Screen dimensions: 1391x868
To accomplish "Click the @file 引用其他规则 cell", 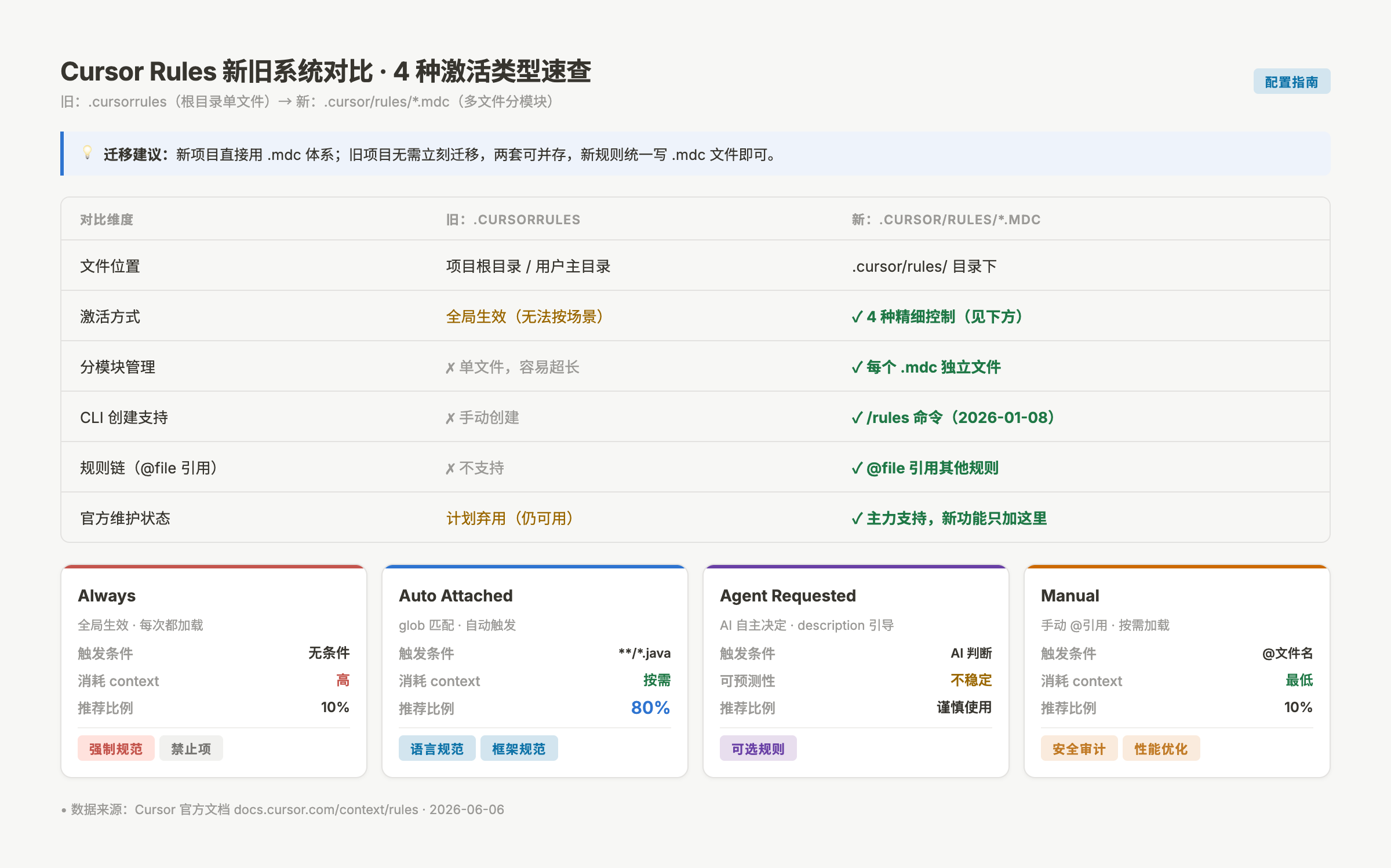I will coord(925,468).
